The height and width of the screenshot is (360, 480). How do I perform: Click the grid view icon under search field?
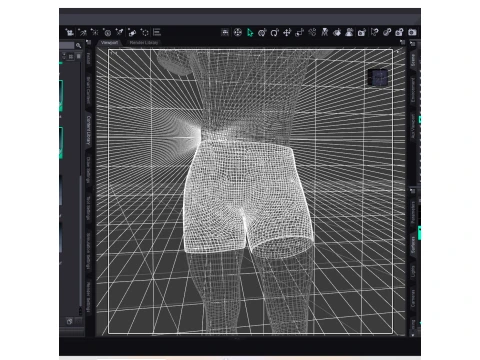point(71,56)
